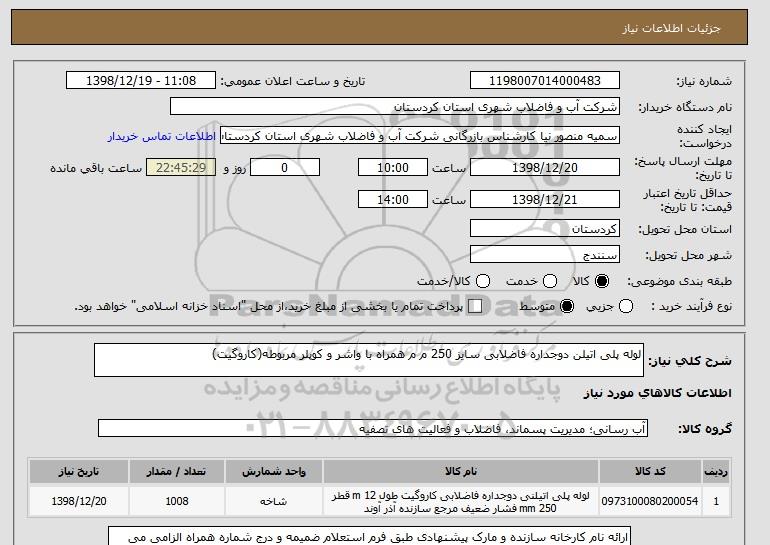The image size is (770, 545).
Task: Click the واحد شمارش column header
Action: [274, 471]
